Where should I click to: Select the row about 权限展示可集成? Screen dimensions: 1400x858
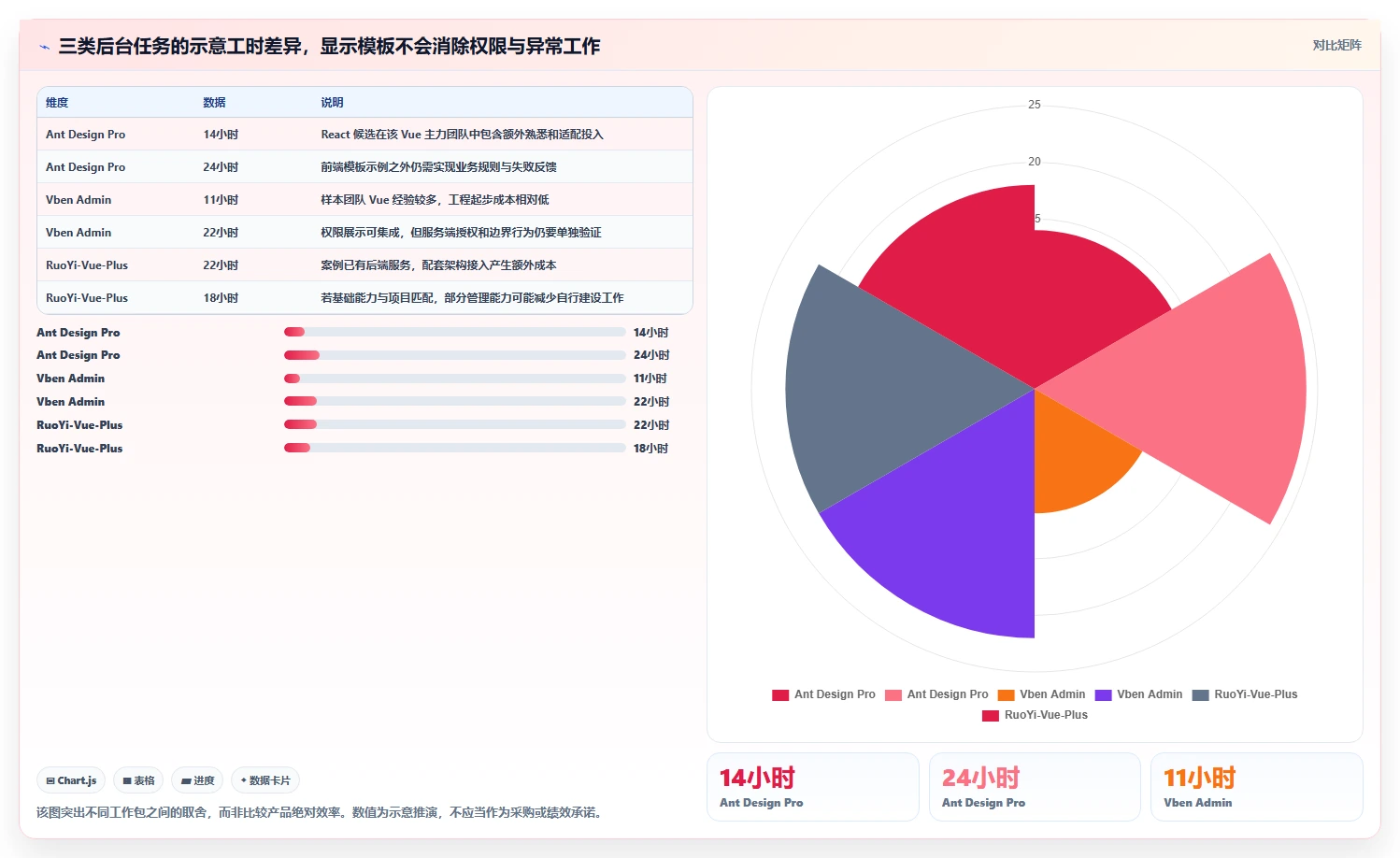364,233
